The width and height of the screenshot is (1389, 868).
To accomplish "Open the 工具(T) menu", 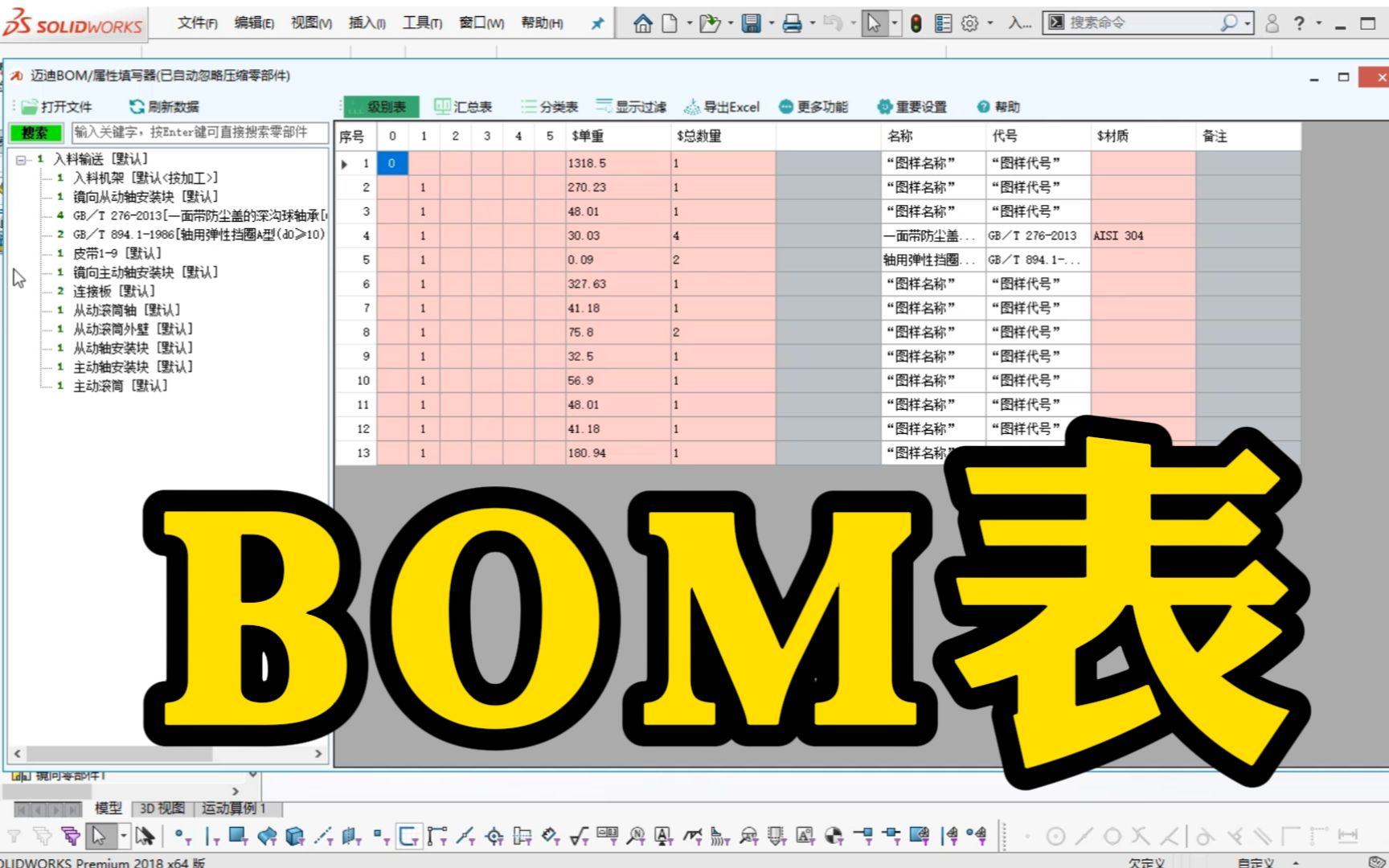I will [x=422, y=23].
